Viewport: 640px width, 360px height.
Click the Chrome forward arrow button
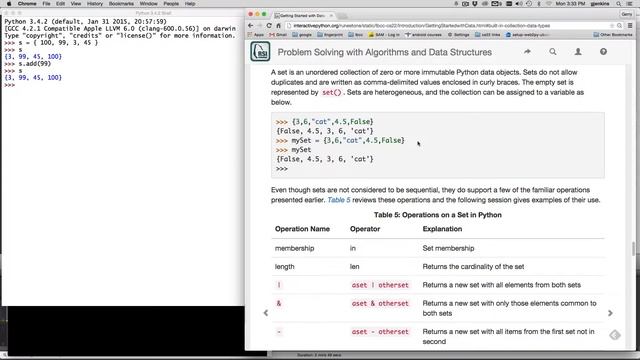point(260,25)
